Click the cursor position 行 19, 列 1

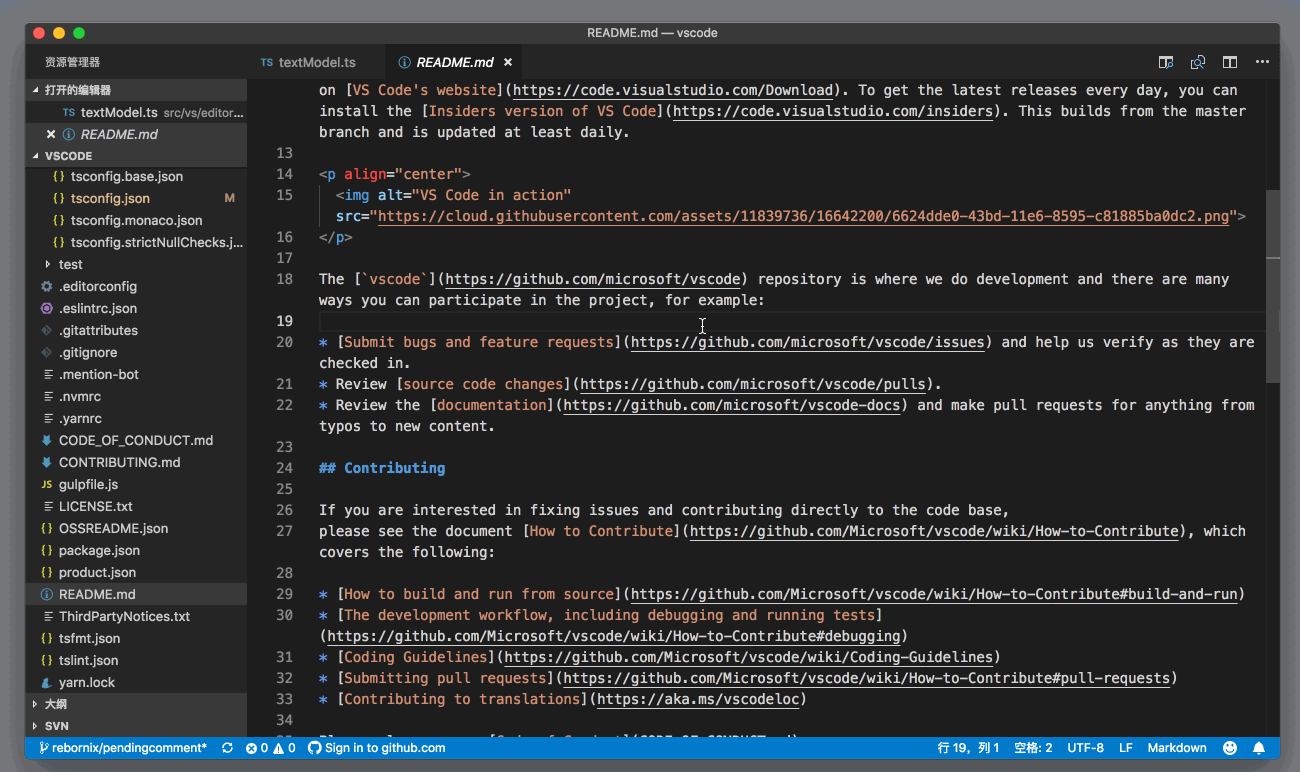[969, 748]
